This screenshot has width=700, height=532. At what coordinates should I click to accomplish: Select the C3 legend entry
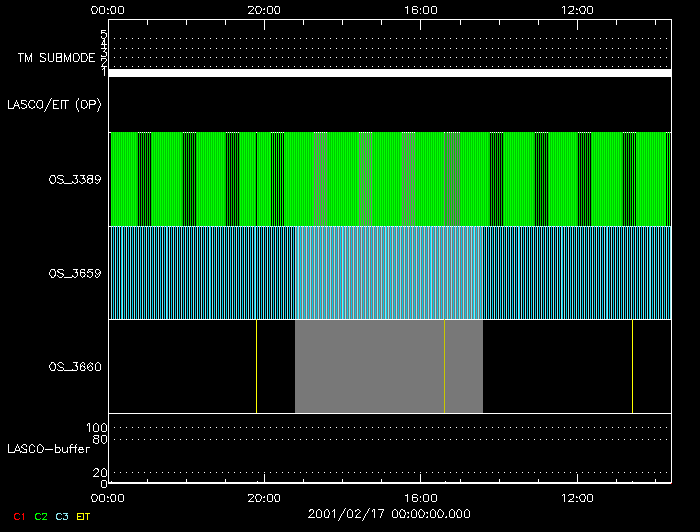click(x=62, y=516)
